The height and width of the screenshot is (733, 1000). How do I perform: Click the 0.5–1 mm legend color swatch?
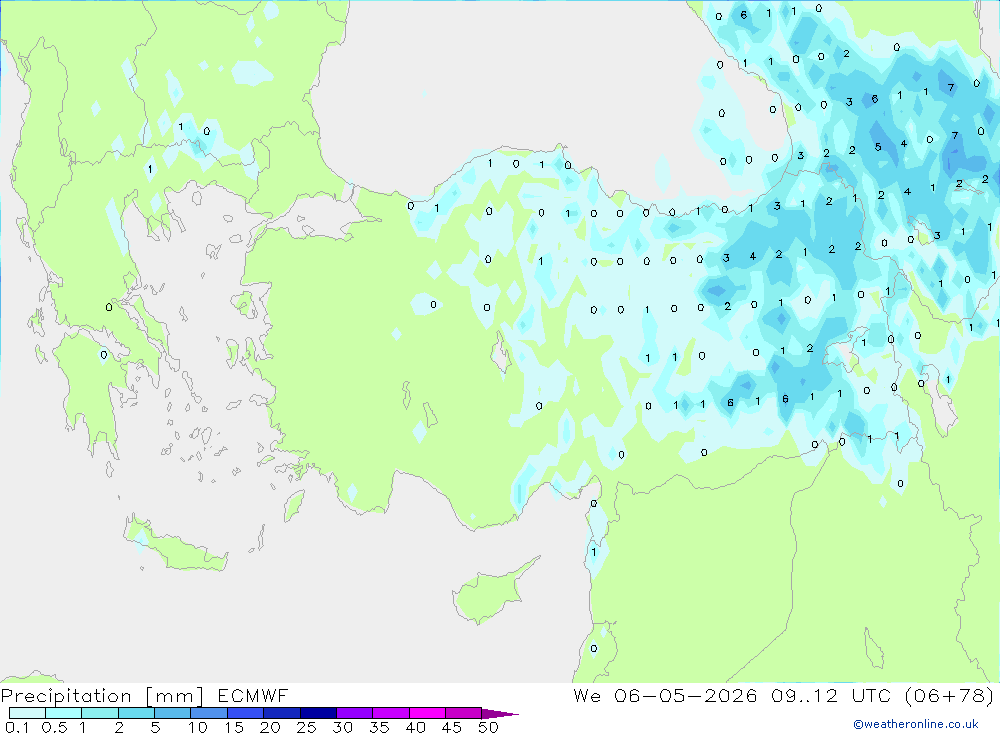[x=64, y=713]
